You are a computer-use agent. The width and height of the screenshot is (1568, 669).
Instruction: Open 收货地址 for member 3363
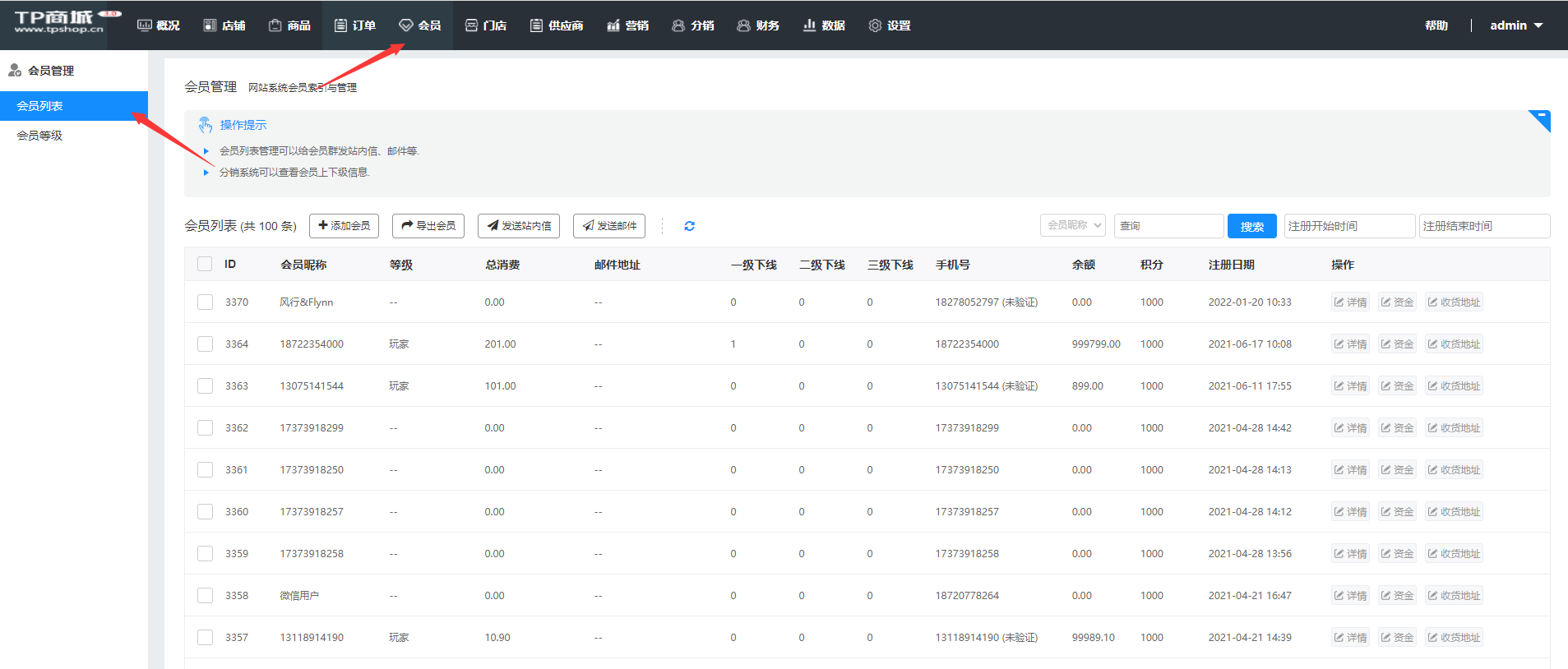[x=1453, y=386]
